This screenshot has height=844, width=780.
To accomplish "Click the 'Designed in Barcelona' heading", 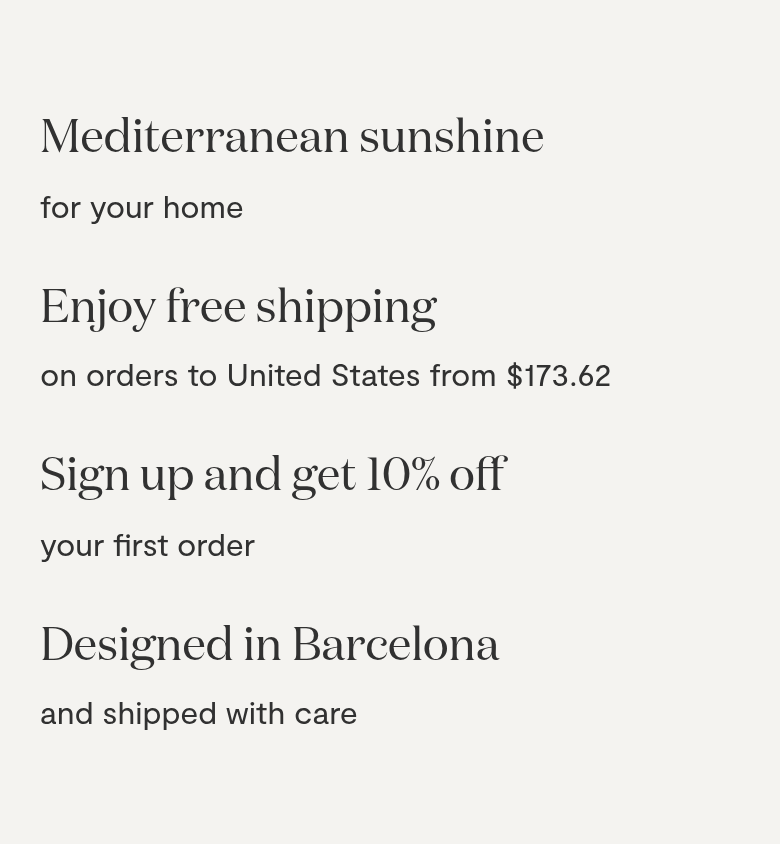I will click(270, 645).
